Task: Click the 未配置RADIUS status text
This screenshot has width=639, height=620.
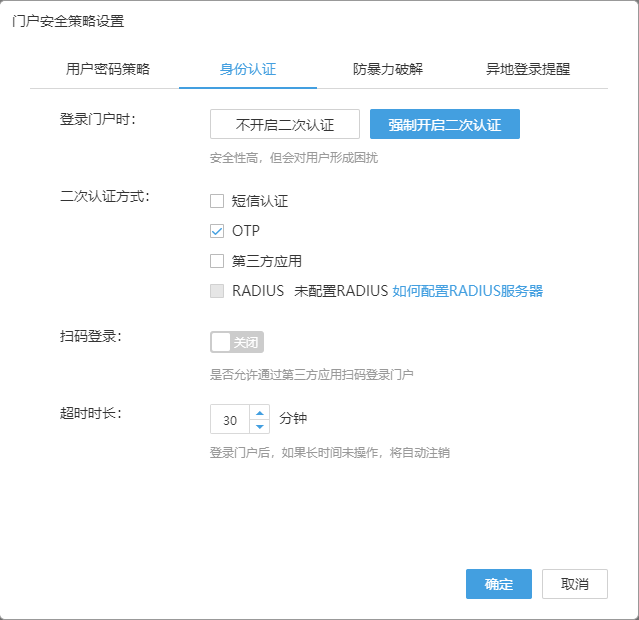Action: tap(340, 291)
